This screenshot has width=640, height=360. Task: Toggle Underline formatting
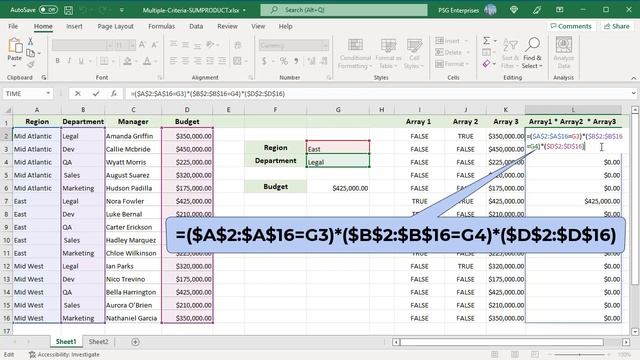81,61
